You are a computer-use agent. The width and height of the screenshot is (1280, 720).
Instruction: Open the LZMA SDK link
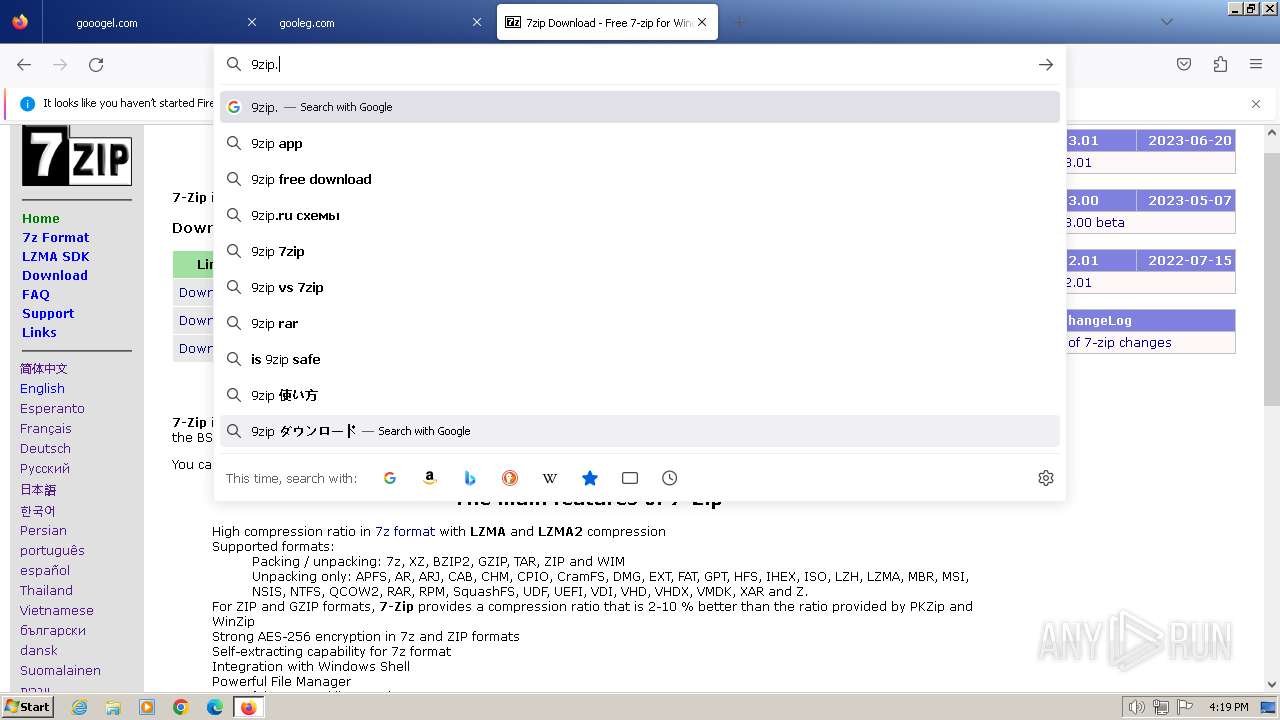tap(56, 256)
